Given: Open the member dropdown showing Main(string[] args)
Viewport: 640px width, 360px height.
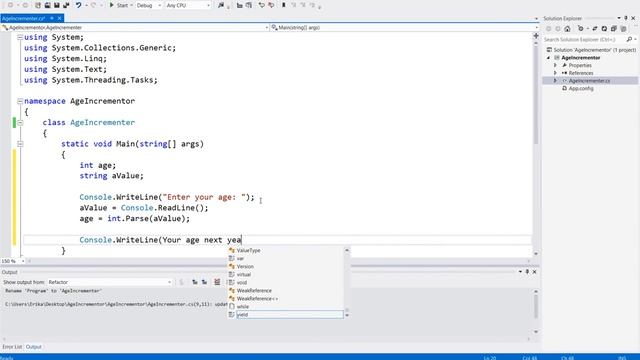Looking at the screenshot, I should click(404, 27).
